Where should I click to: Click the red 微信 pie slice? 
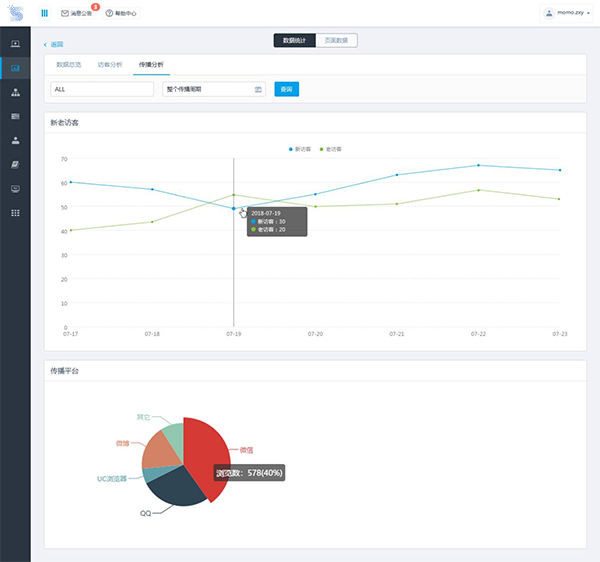click(x=207, y=448)
